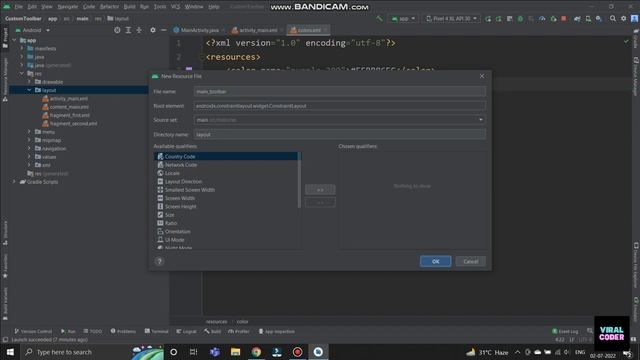This screenshot has width=640, height=360.
Task: Open the app run configuration dropdown
Action: click(403, 19)
